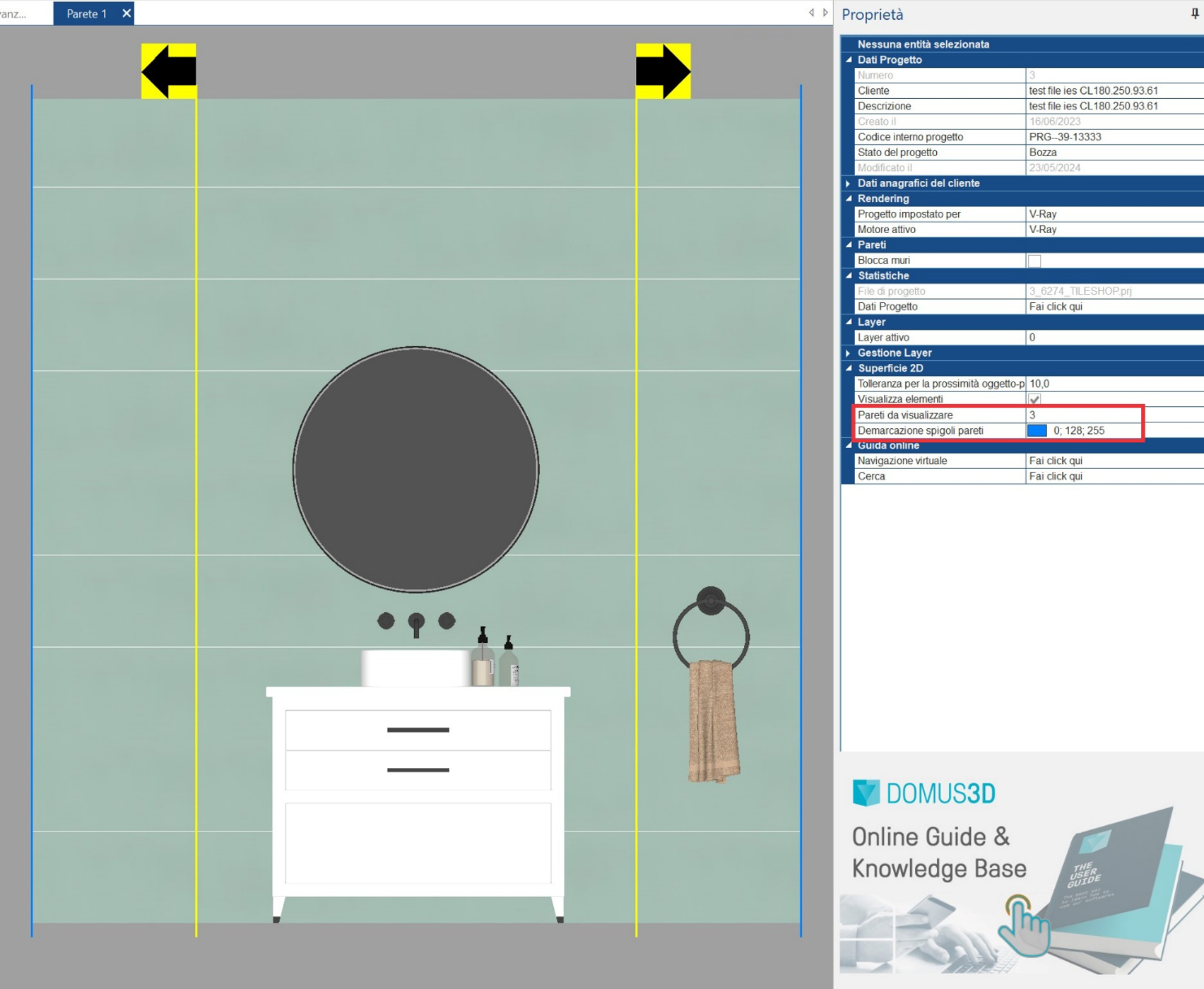Toggle the Visualizza elementi checkbox
This screenshot has width=1204, height=989.
click(1034, 399)
